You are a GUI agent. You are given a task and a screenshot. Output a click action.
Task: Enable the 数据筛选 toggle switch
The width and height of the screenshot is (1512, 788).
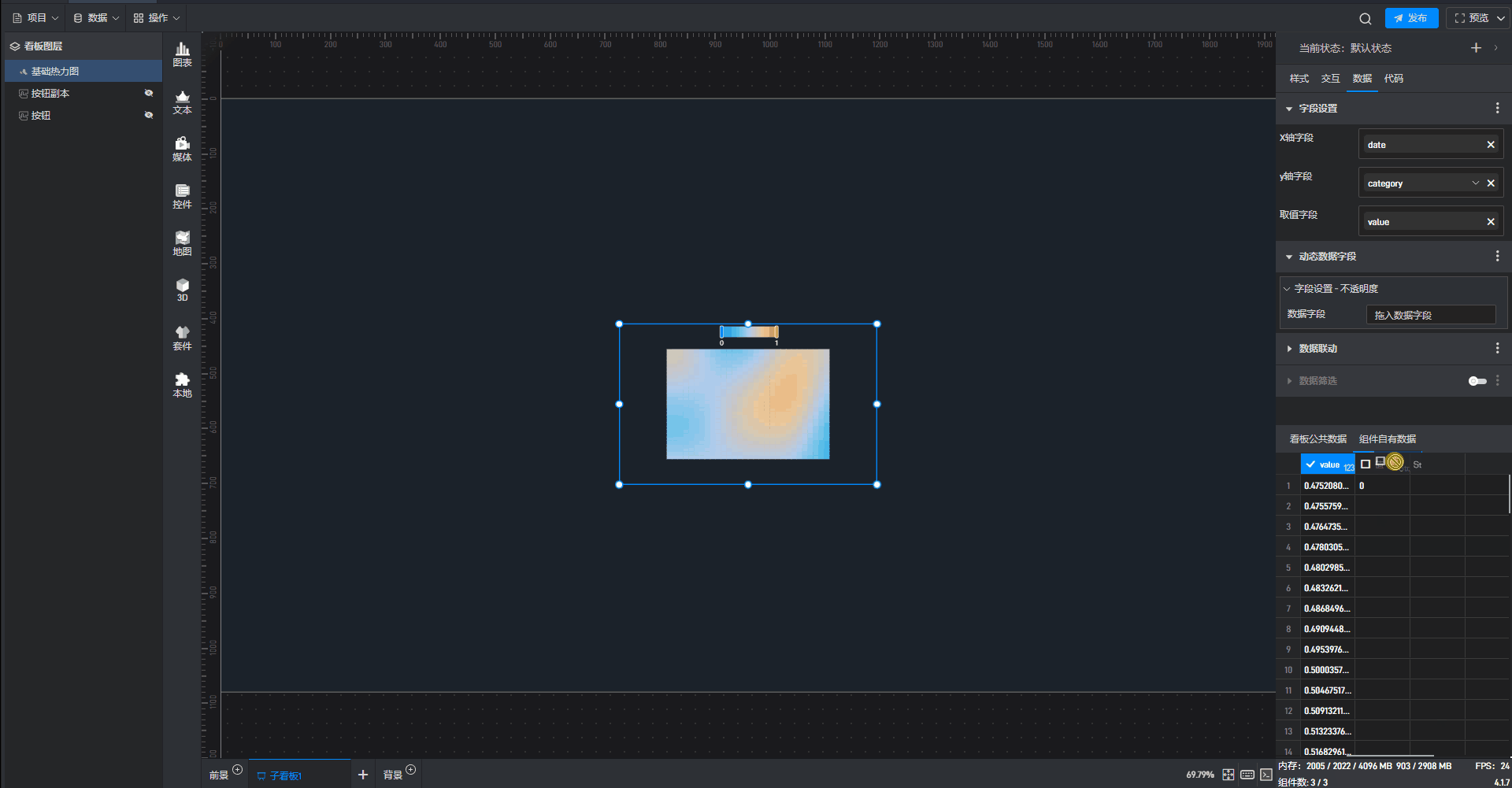click(x=1477, y=381)
